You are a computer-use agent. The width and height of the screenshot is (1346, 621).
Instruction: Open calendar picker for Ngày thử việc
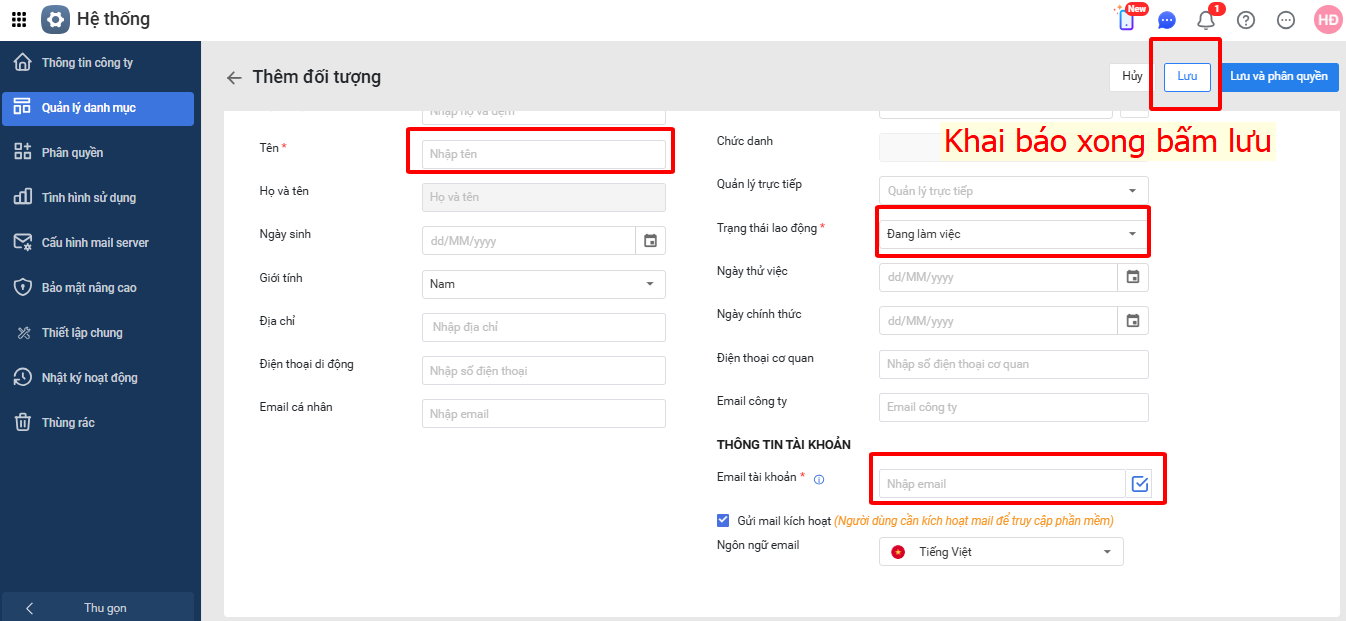coord(1133,277)
